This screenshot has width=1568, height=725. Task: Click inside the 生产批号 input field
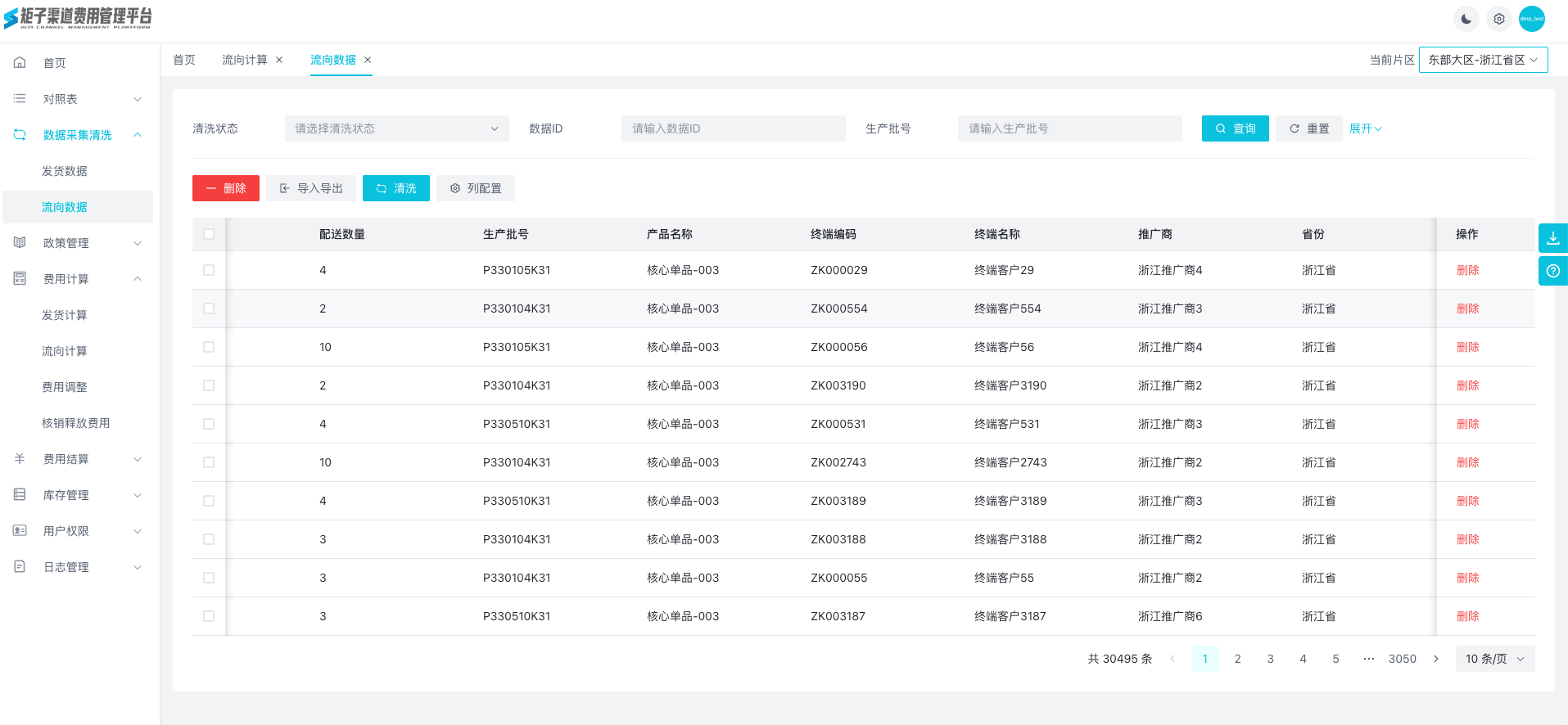pyautogui.click(x=1069, y=128)
